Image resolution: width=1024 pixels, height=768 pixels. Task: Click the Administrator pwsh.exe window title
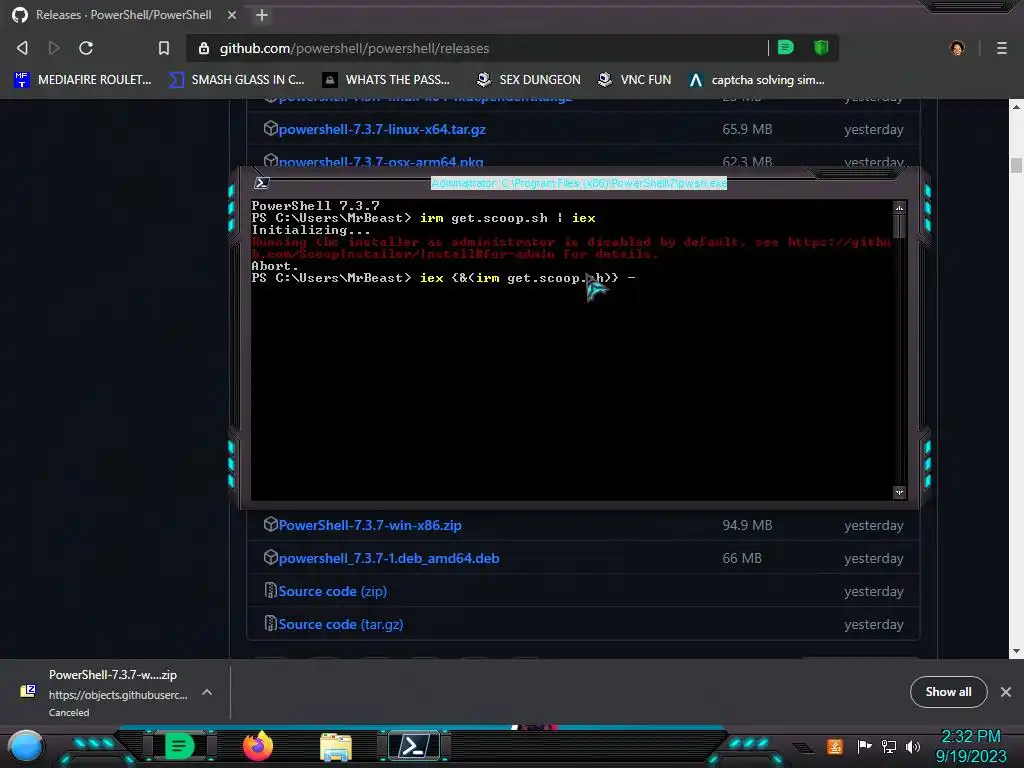coord(579,184)
